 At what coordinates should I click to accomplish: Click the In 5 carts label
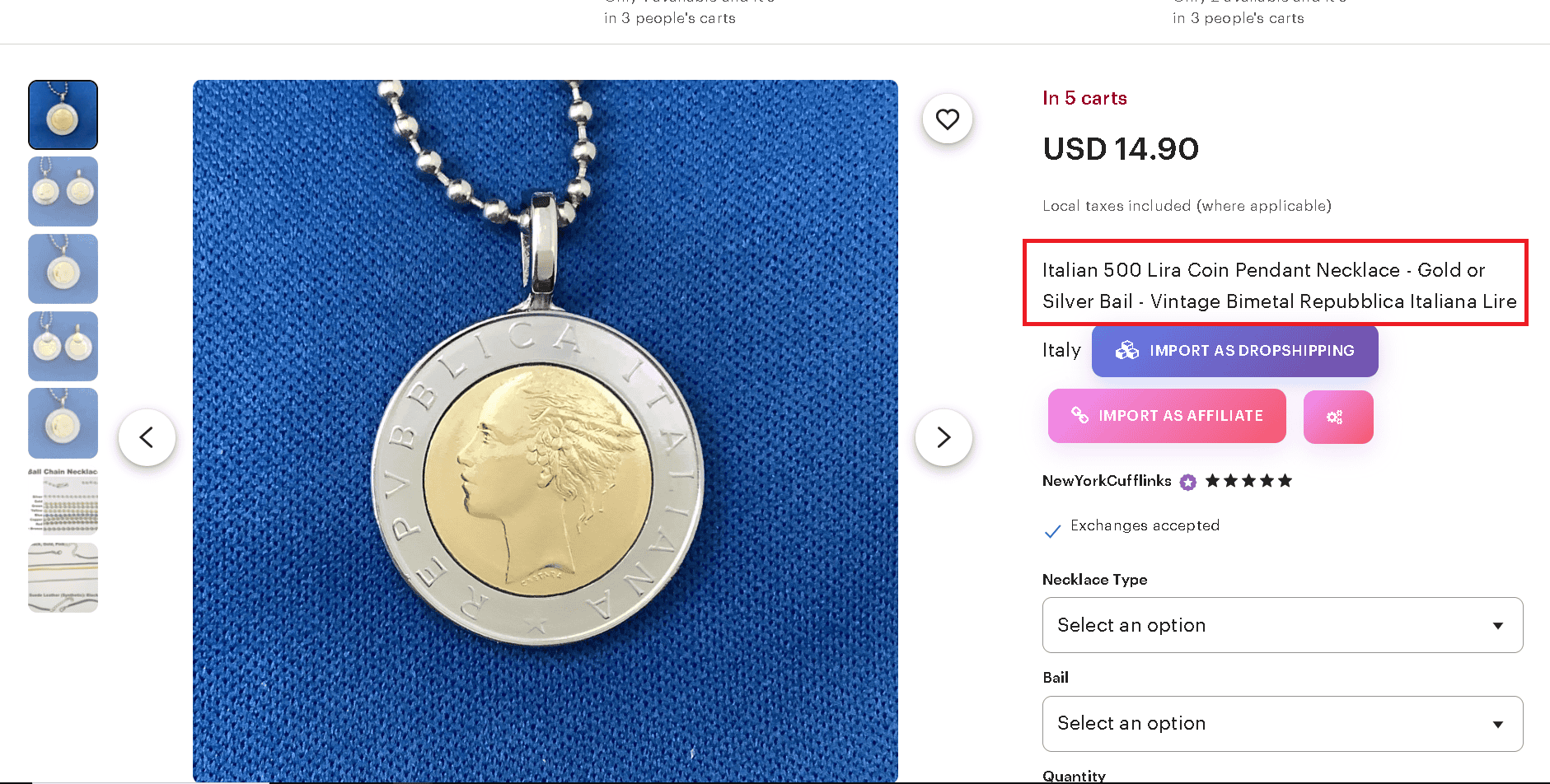(x=1084, y=98)
